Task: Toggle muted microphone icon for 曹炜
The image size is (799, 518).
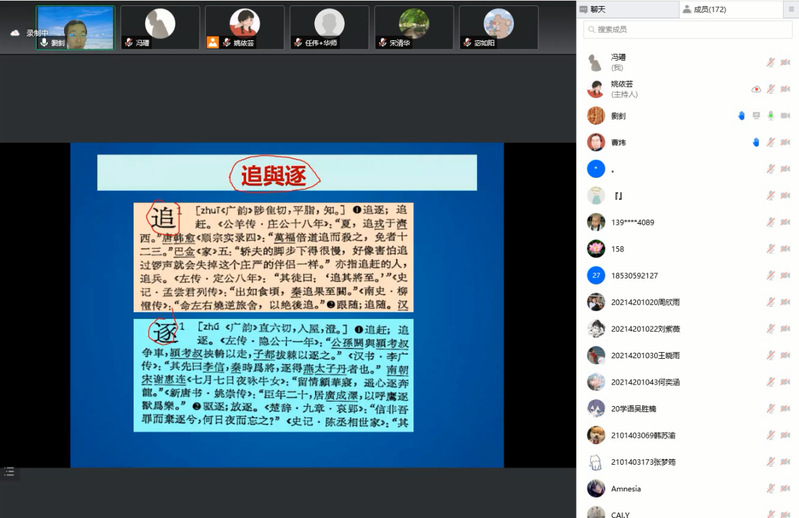Action: coord(771,142)
